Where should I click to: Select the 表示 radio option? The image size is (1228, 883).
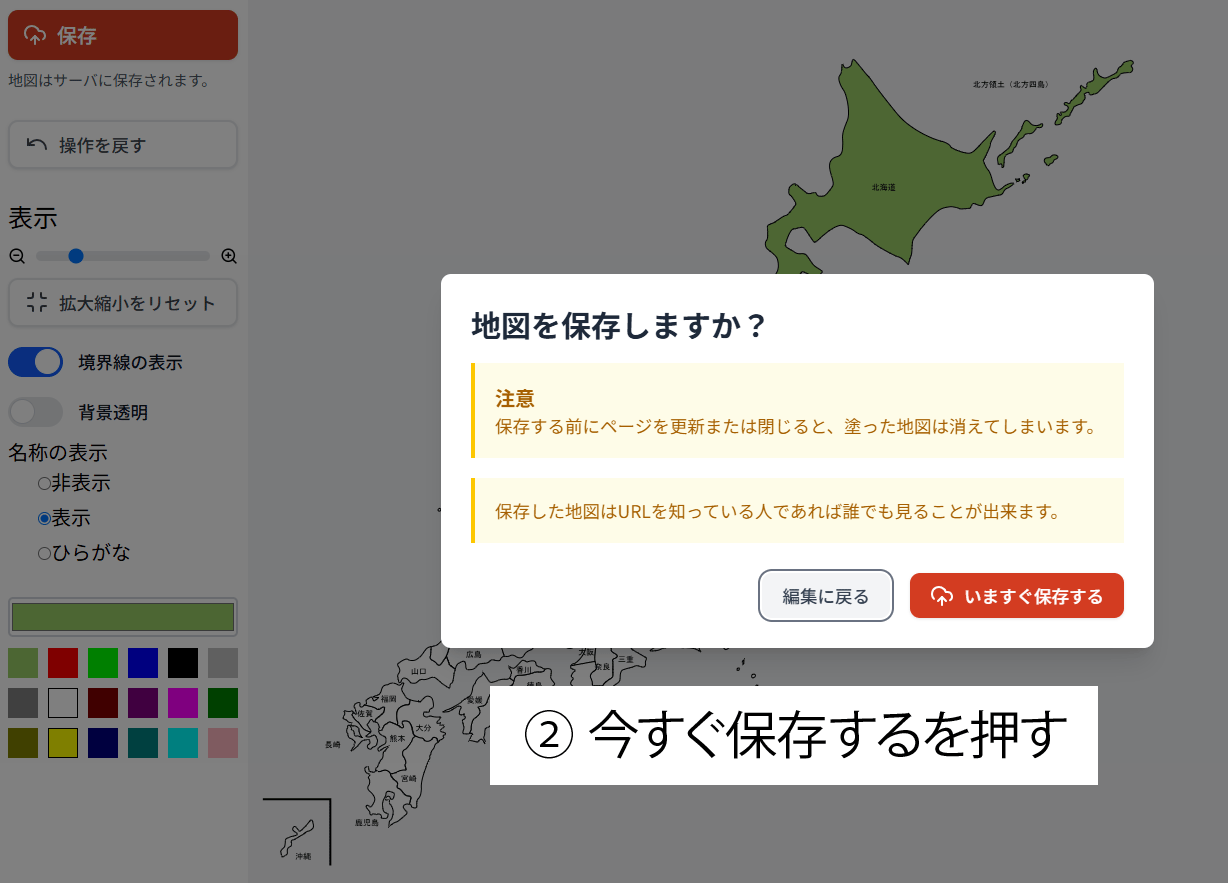point(44,519)
